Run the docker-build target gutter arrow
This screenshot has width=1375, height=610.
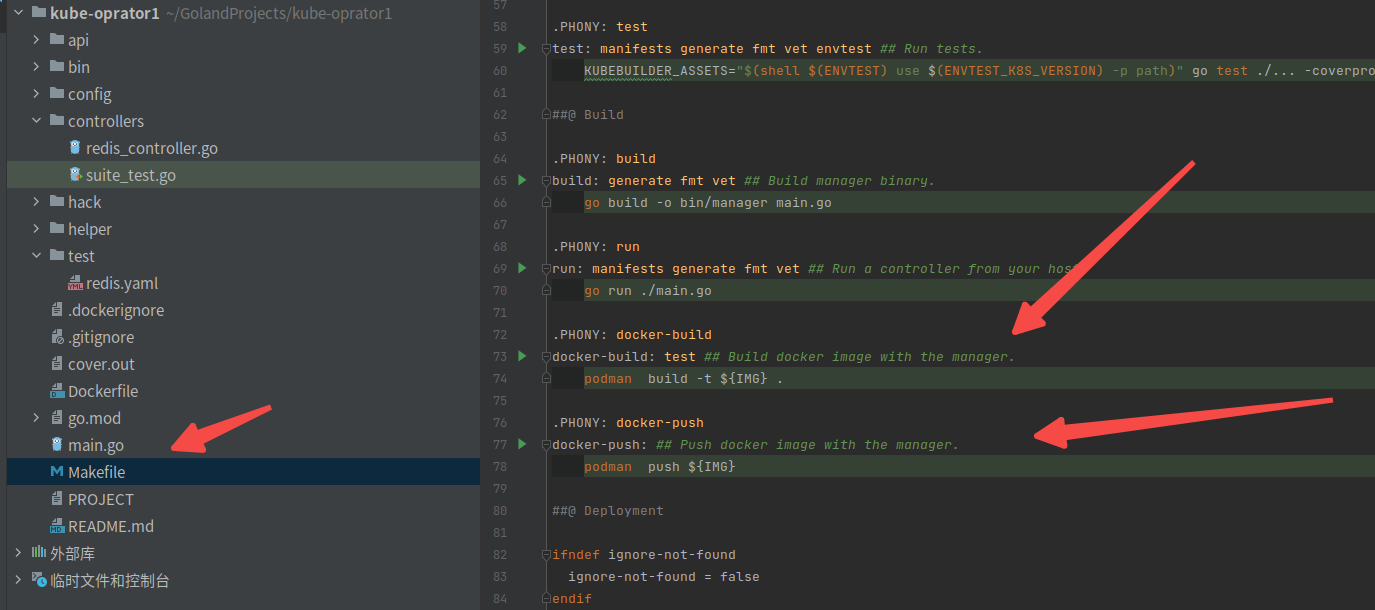point(522,356)
